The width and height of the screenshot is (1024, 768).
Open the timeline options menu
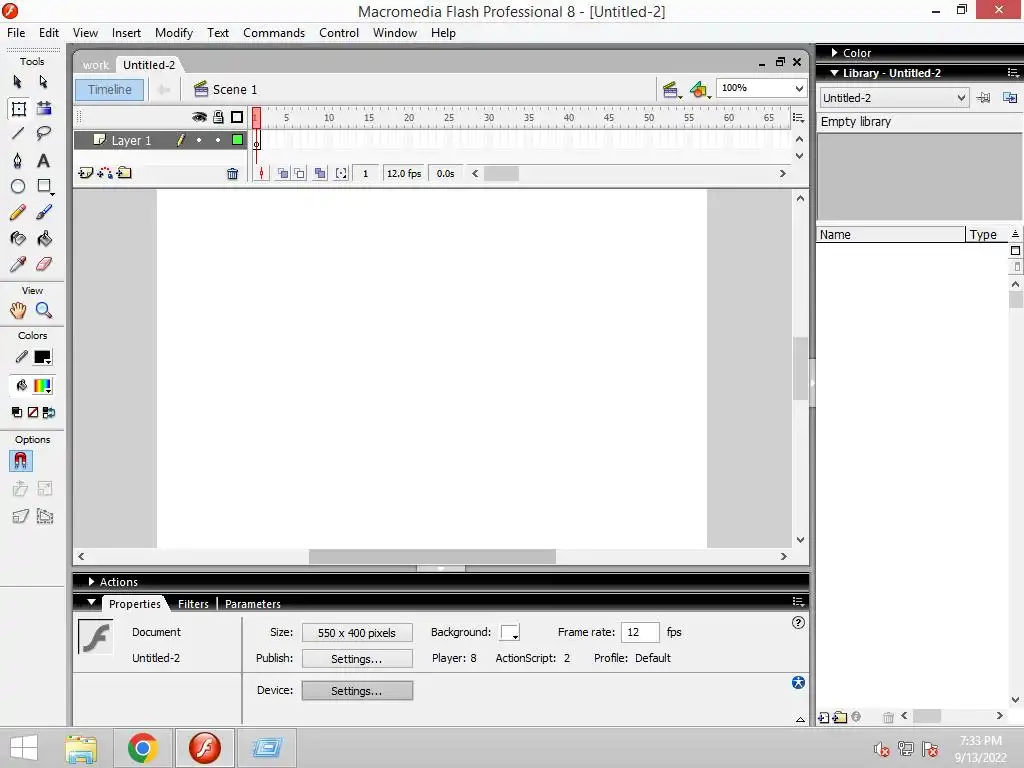797,118
